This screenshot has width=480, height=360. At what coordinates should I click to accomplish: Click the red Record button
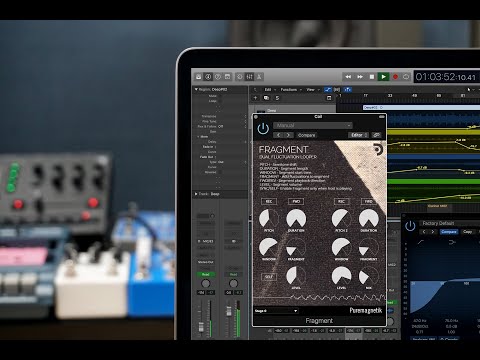(395, 77)
